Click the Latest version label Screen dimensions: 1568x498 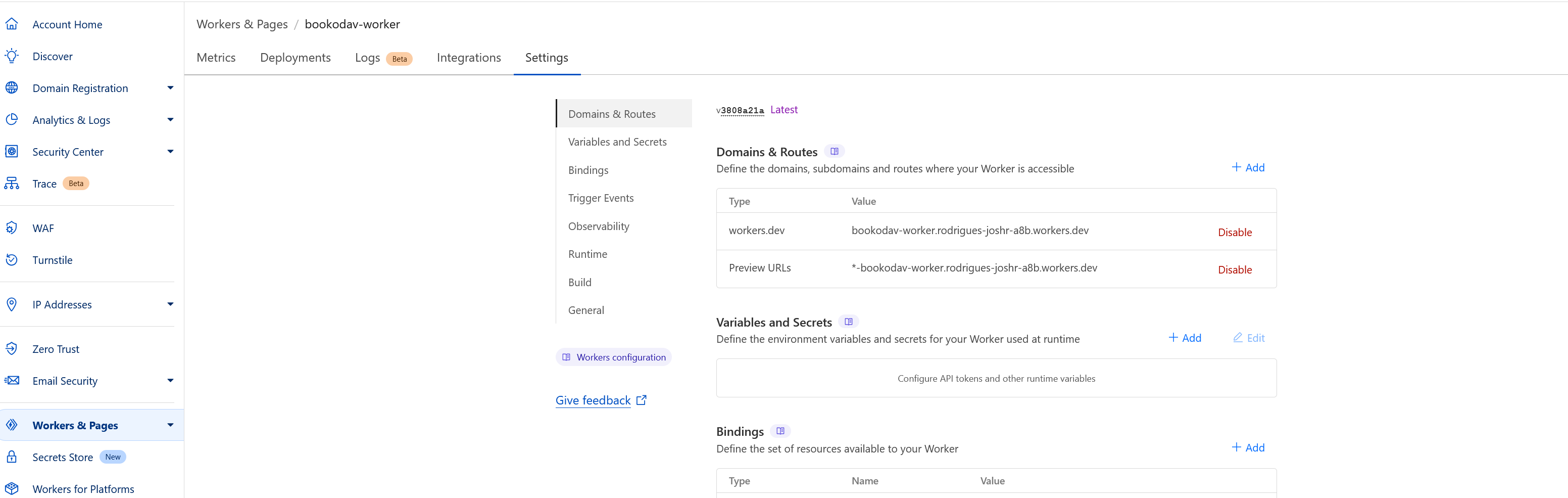coord(784,110)
